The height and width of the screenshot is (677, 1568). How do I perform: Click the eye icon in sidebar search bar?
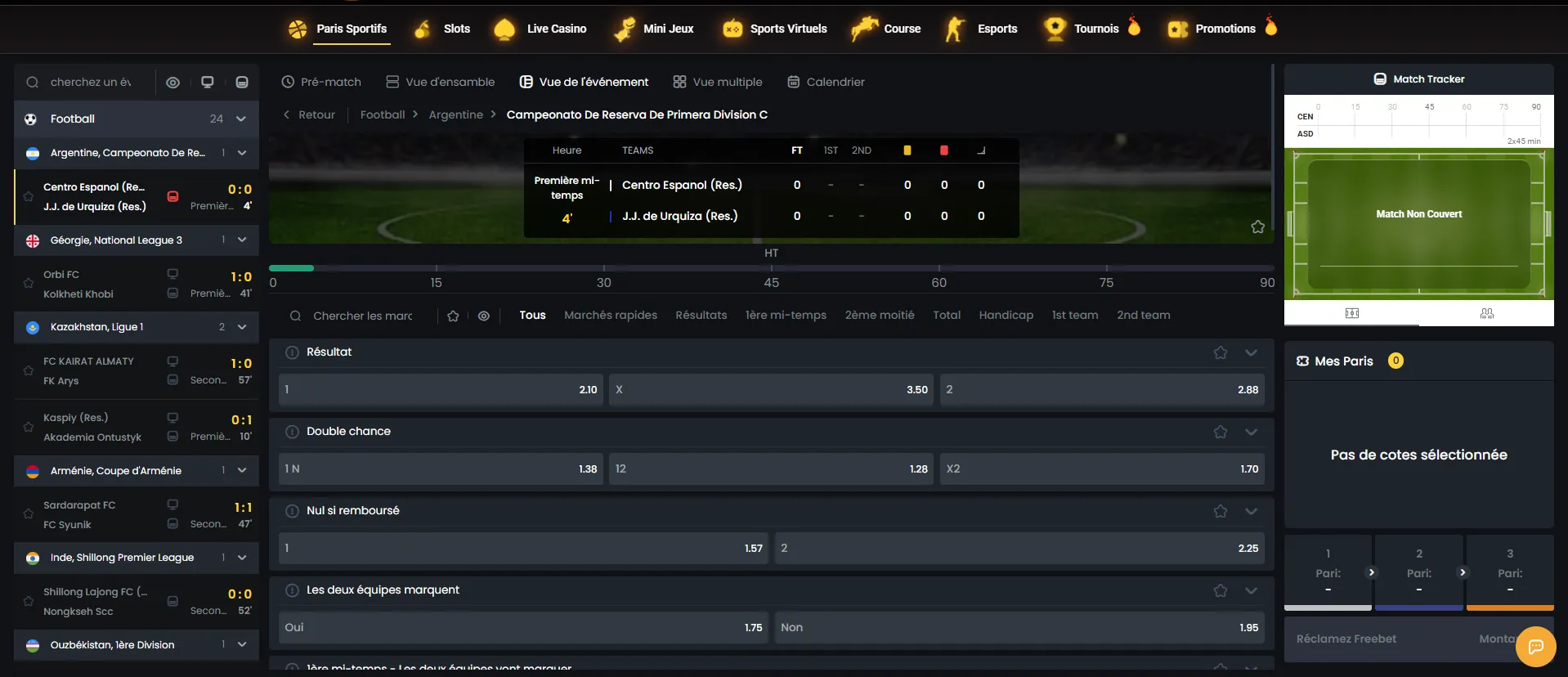[172, 83]
